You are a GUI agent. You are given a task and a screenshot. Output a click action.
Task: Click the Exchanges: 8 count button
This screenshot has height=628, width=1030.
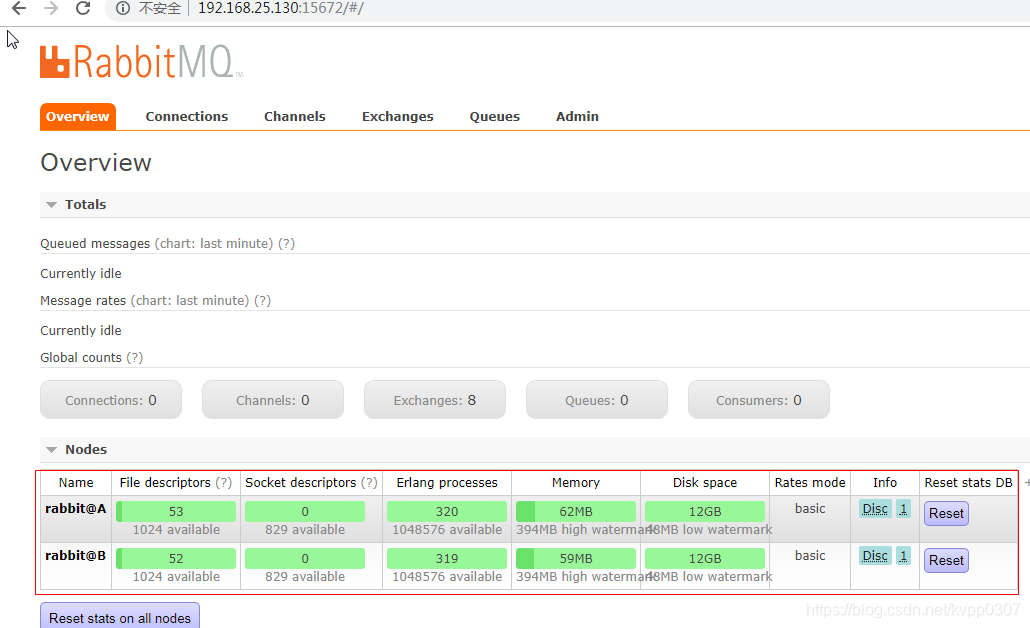point(435,399)
